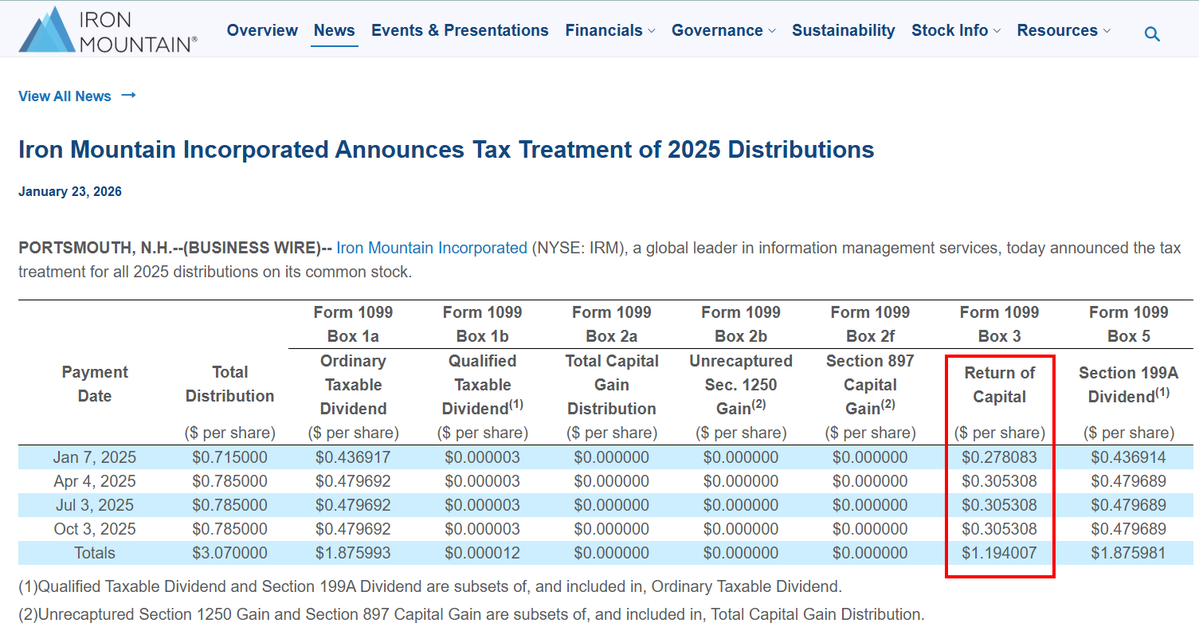Click the article headline about 2025 Distributions

[446, 149]
